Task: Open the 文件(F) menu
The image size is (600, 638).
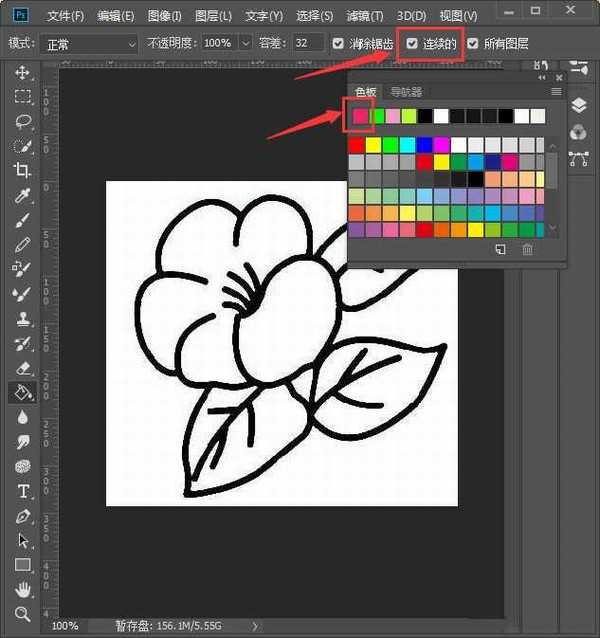Action: click(x=65, y=16)
